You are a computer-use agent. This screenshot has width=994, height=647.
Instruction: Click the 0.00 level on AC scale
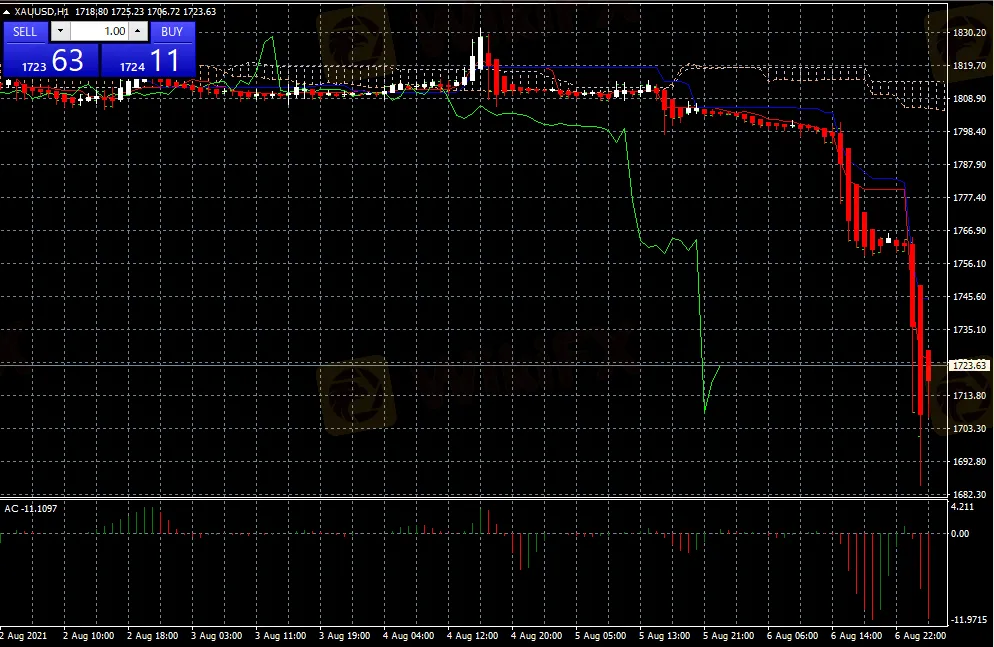(x=960, y=533)
